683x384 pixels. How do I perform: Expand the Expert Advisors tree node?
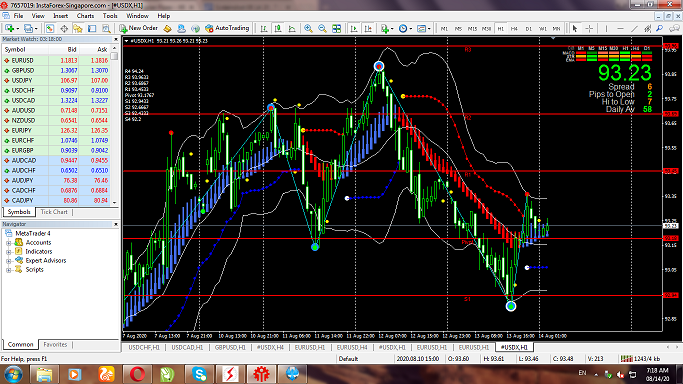tap(8, 261)
